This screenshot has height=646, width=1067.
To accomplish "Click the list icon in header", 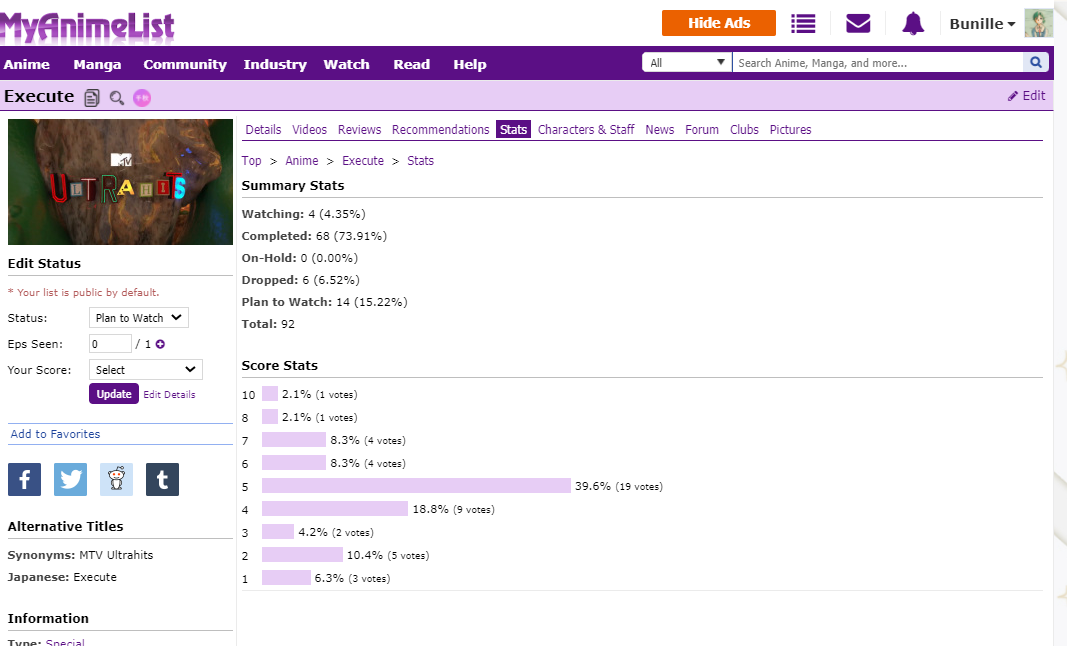I will point(803,23).
